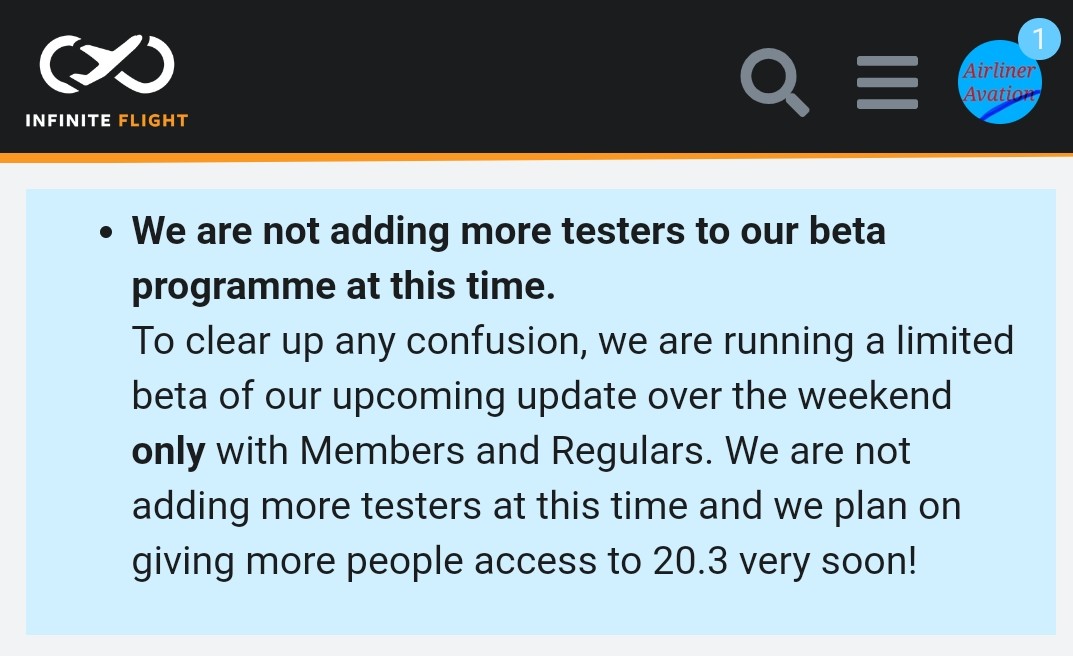1073x656 pixels.
Task: Click the orange FLIGHT word in wordmark
Action: pyautogui.click(x=153, y=121)
